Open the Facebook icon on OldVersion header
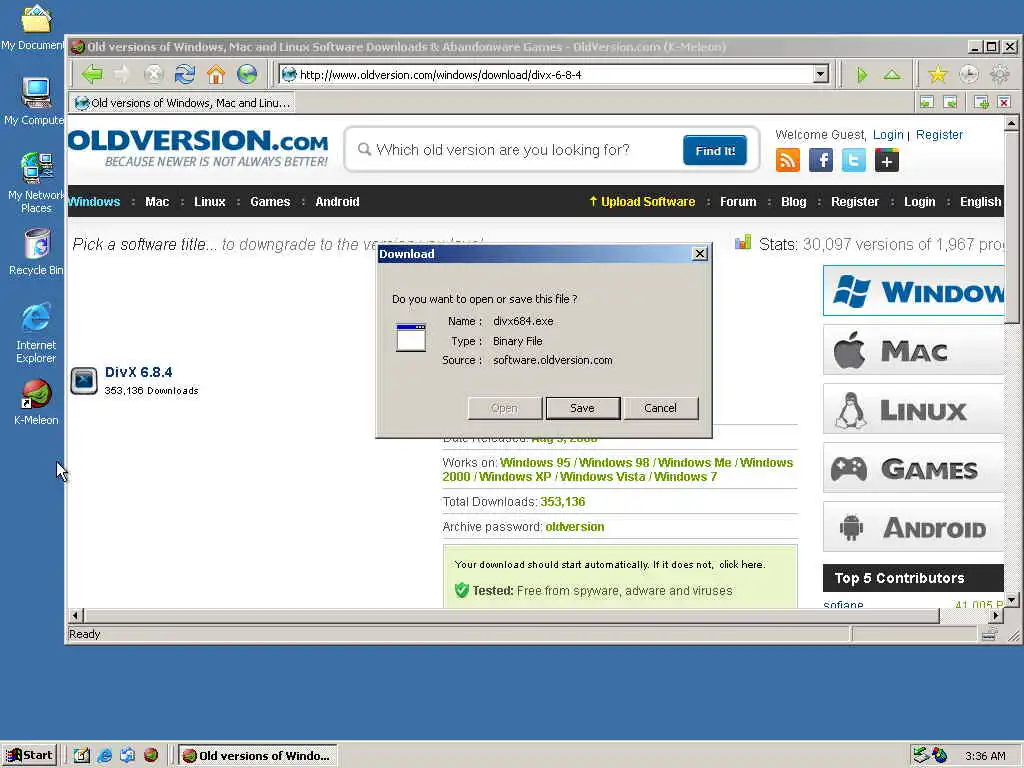The width and height of the screenshot is (1024, 768). 821,160
